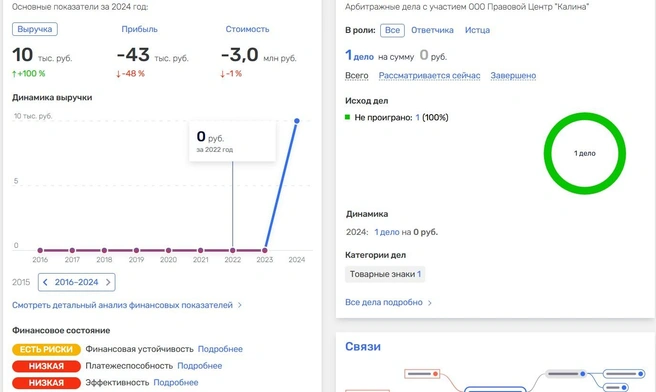This screenshot has height=392, width=656.
Task: Filter cases by Истца role
Action: pyautogui.click(x=477, y=30)
